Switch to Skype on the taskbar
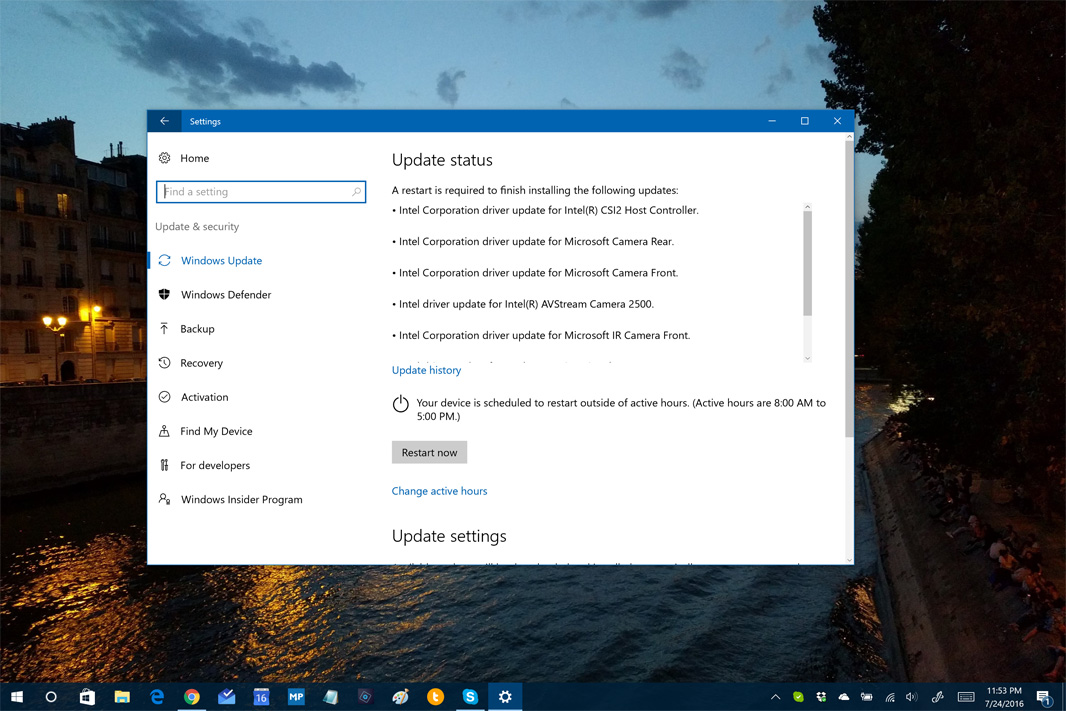 click(x=470, y=697)
